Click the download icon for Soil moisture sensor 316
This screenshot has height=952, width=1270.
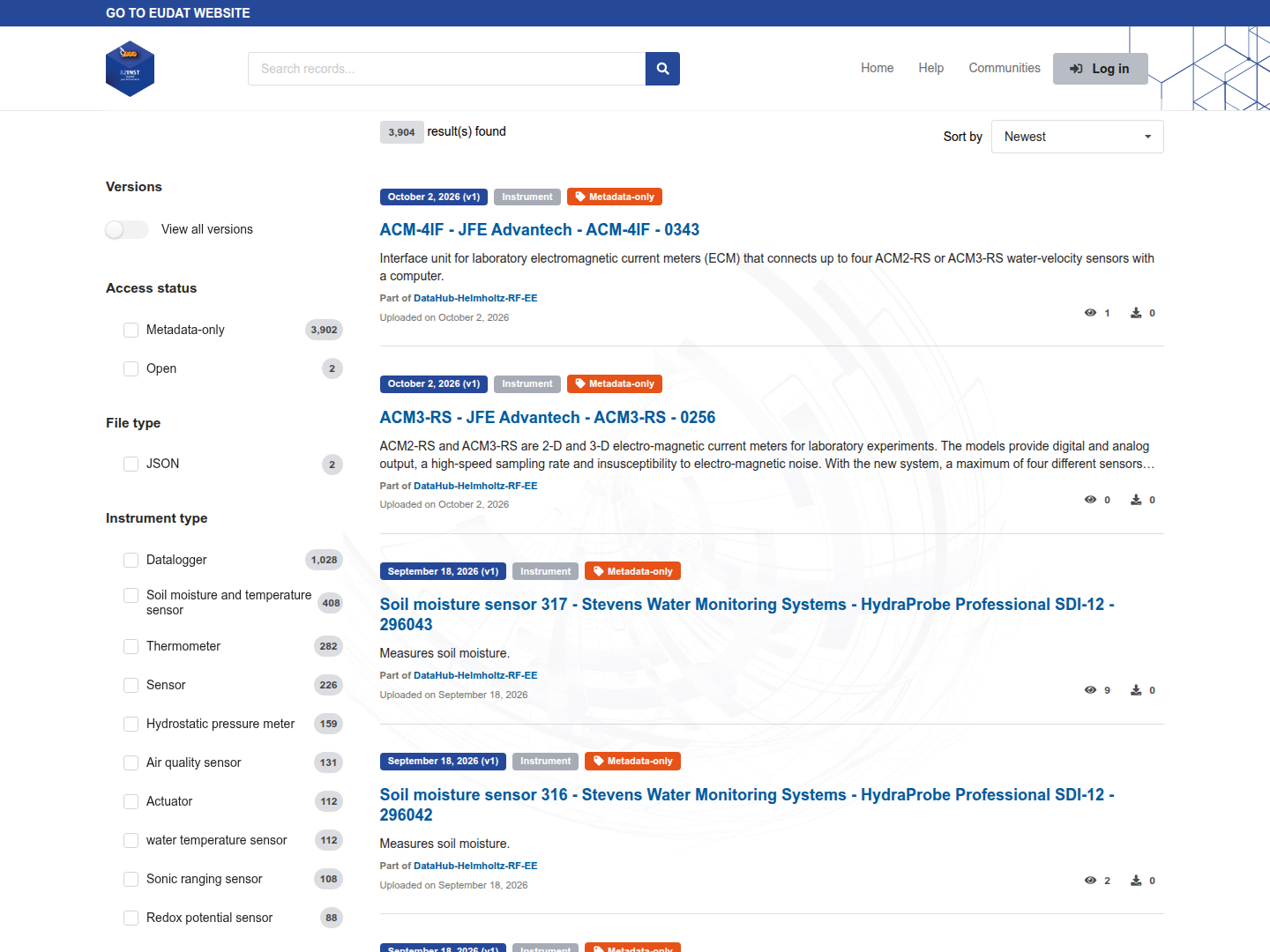(x=1136, y=881)
